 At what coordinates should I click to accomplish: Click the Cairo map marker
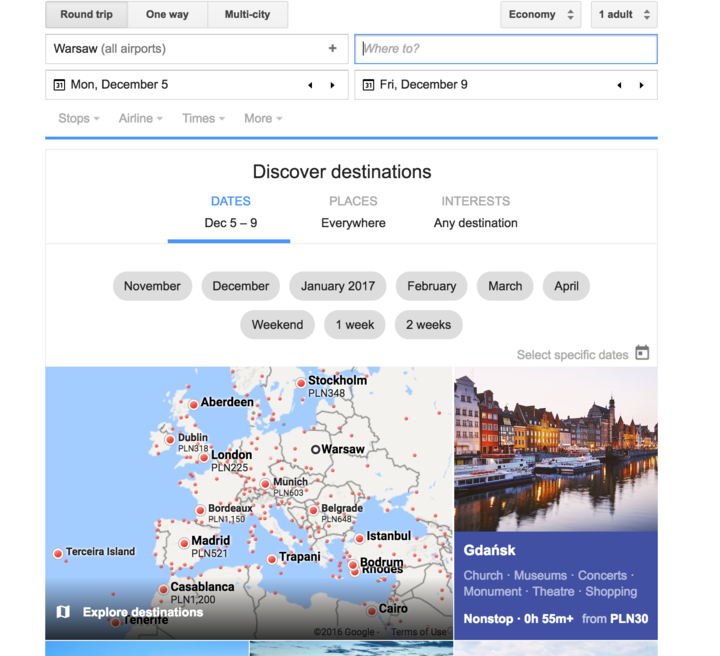pyautogui.click(x=371, y=611)
